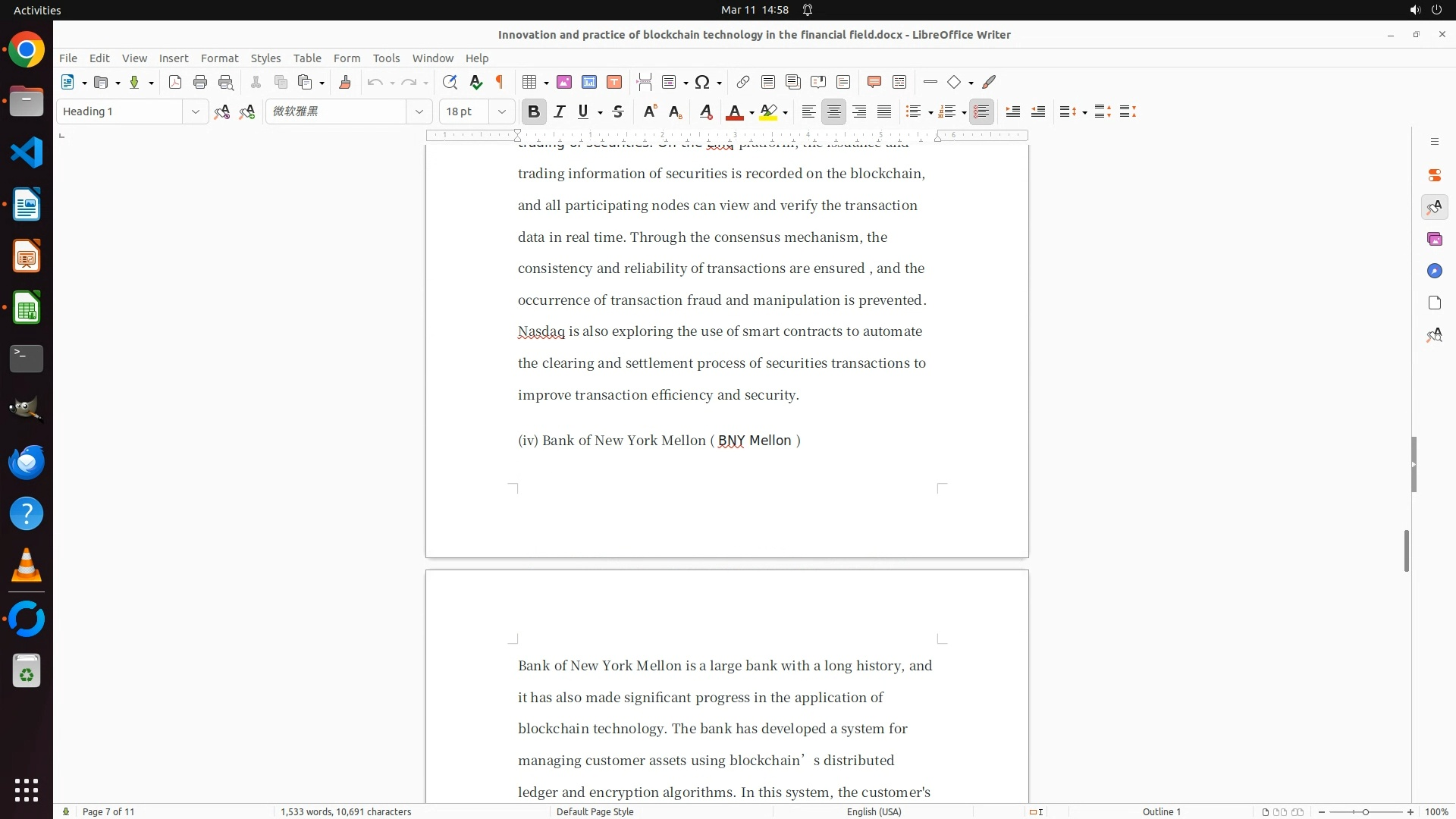This screenshot has height=819, width=1456.
Task: Click the Default Page Style status text
Action: tap(595, 811)
